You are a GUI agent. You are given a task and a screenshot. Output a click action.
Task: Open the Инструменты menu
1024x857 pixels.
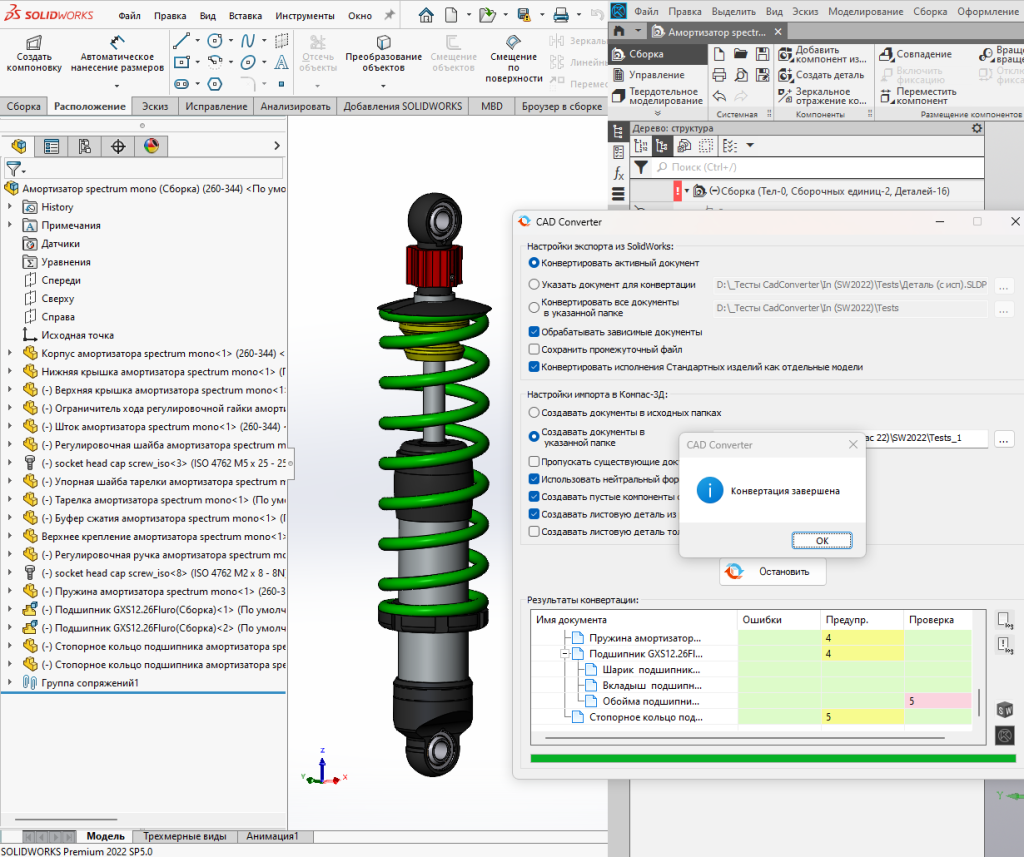pyautogui.click(x=305, y=15)
